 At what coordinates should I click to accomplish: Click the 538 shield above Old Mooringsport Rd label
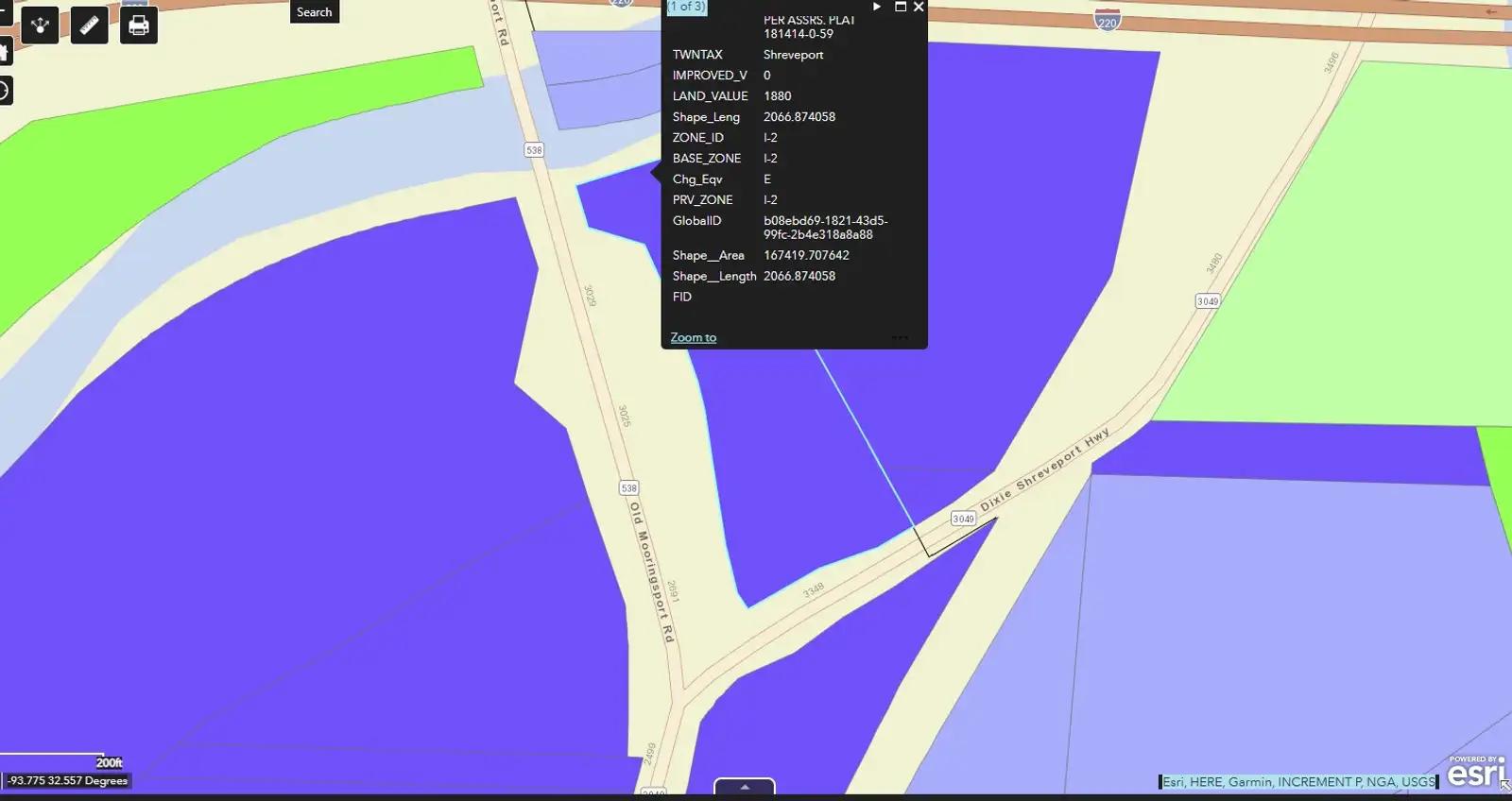629,488
